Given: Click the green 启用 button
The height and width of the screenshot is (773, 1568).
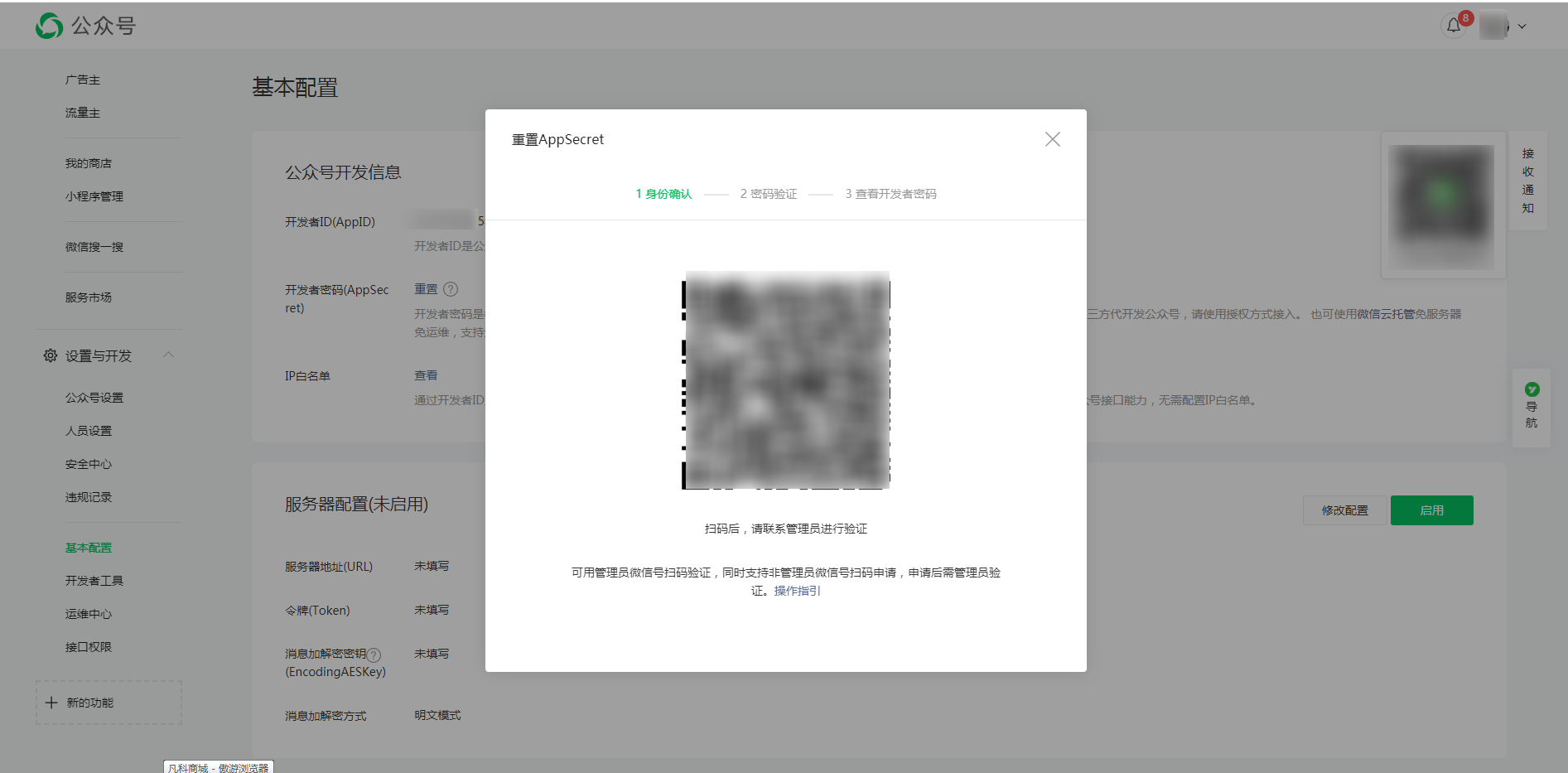Looking at the screenshot, I should click(1431, 510).
